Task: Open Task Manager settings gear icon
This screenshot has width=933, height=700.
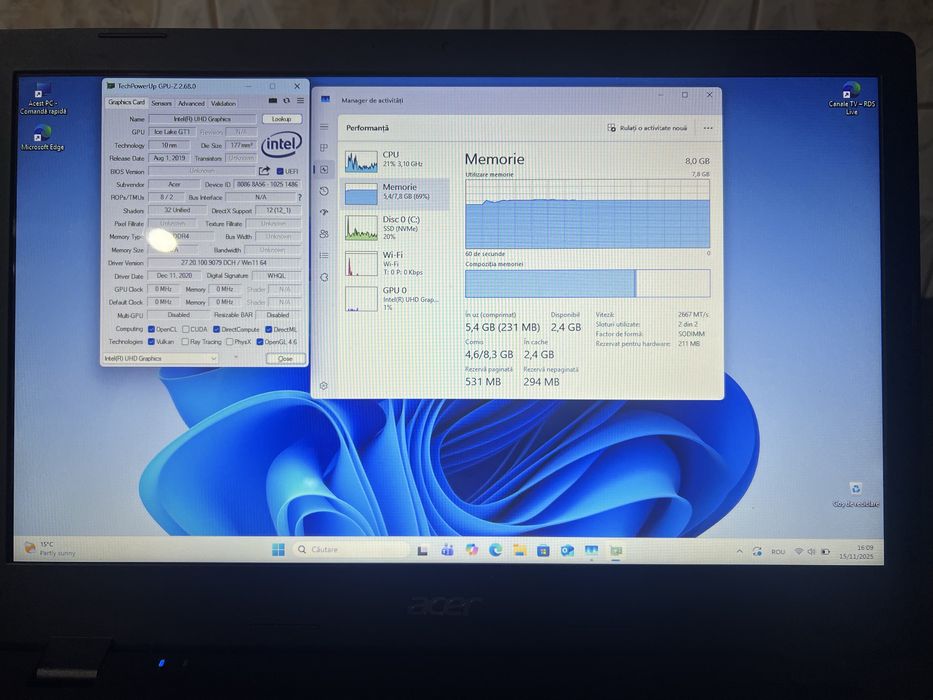Action: (x=324, y=386)
